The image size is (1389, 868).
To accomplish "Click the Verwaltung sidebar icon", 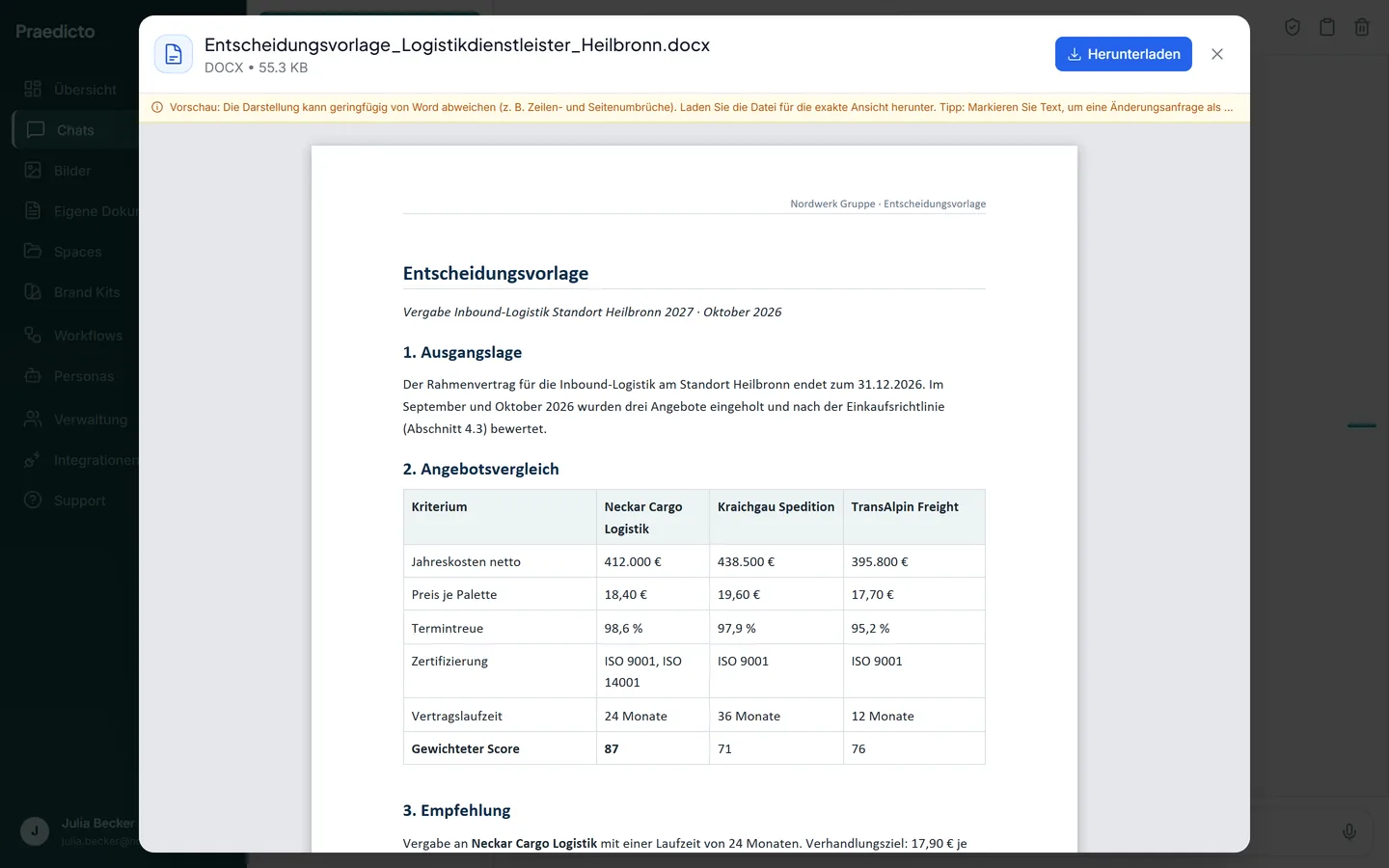I will coord(33,419).
